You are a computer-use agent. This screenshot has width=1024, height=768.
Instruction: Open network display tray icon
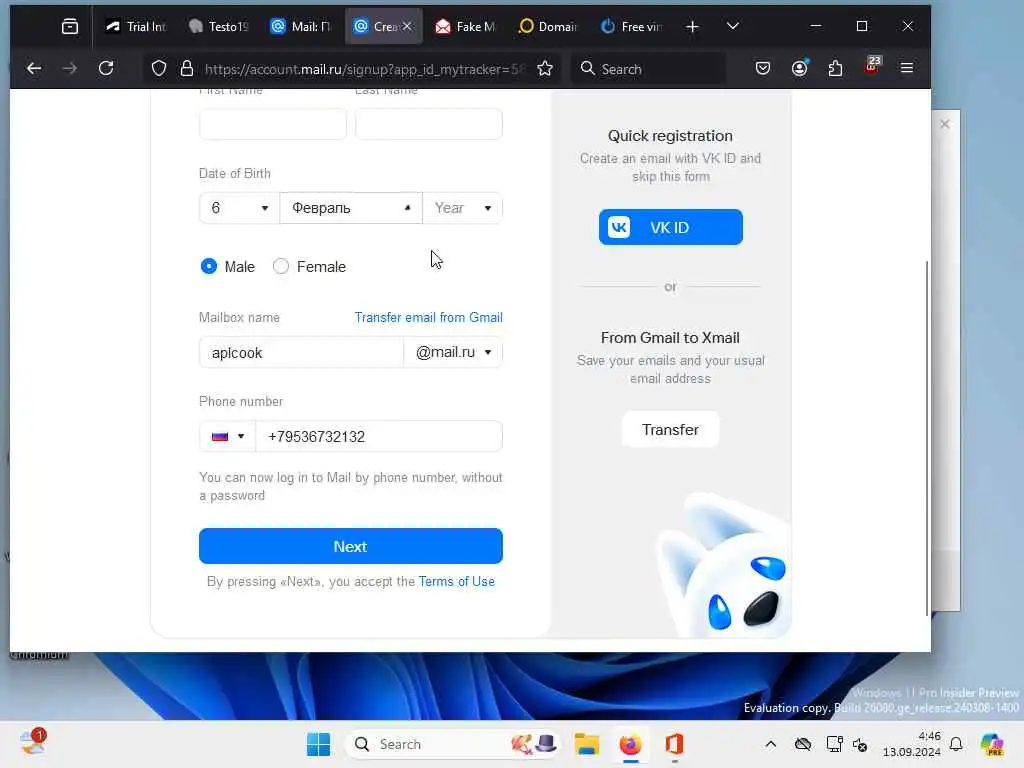[833, 744]
